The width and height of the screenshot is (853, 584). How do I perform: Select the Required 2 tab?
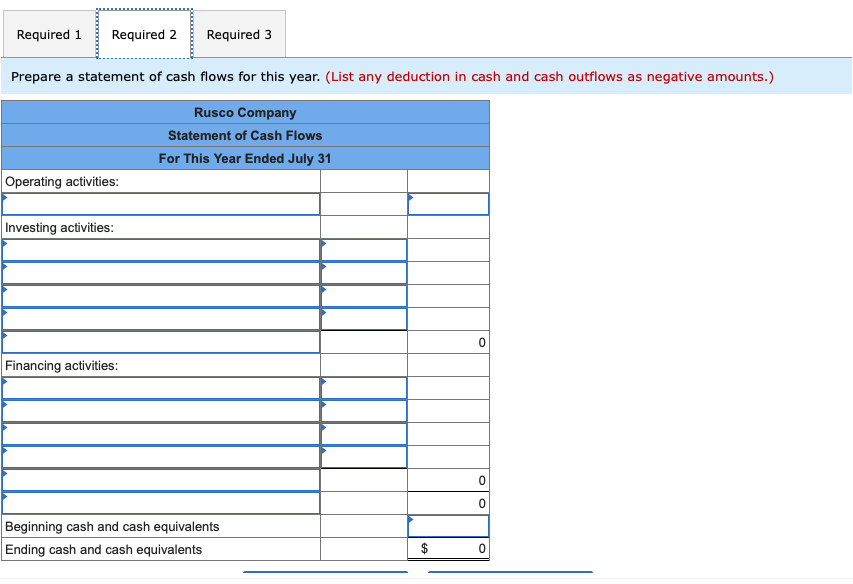[144, 34]
